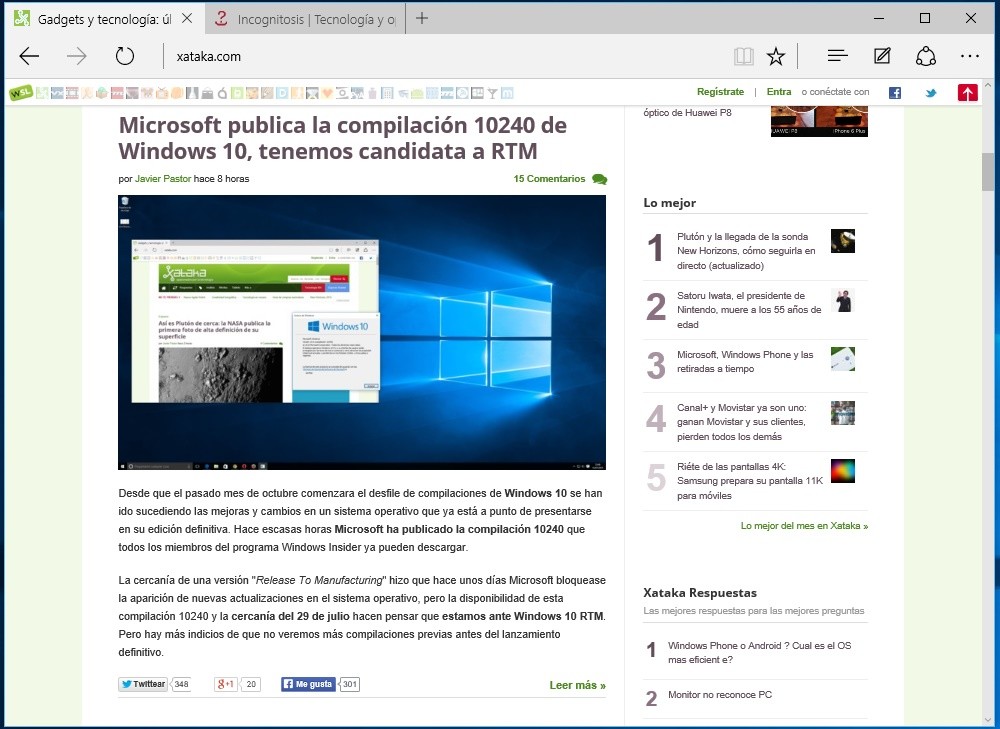
Task: Open the Canal+ y Movistar article
Action: click(741, 422)
